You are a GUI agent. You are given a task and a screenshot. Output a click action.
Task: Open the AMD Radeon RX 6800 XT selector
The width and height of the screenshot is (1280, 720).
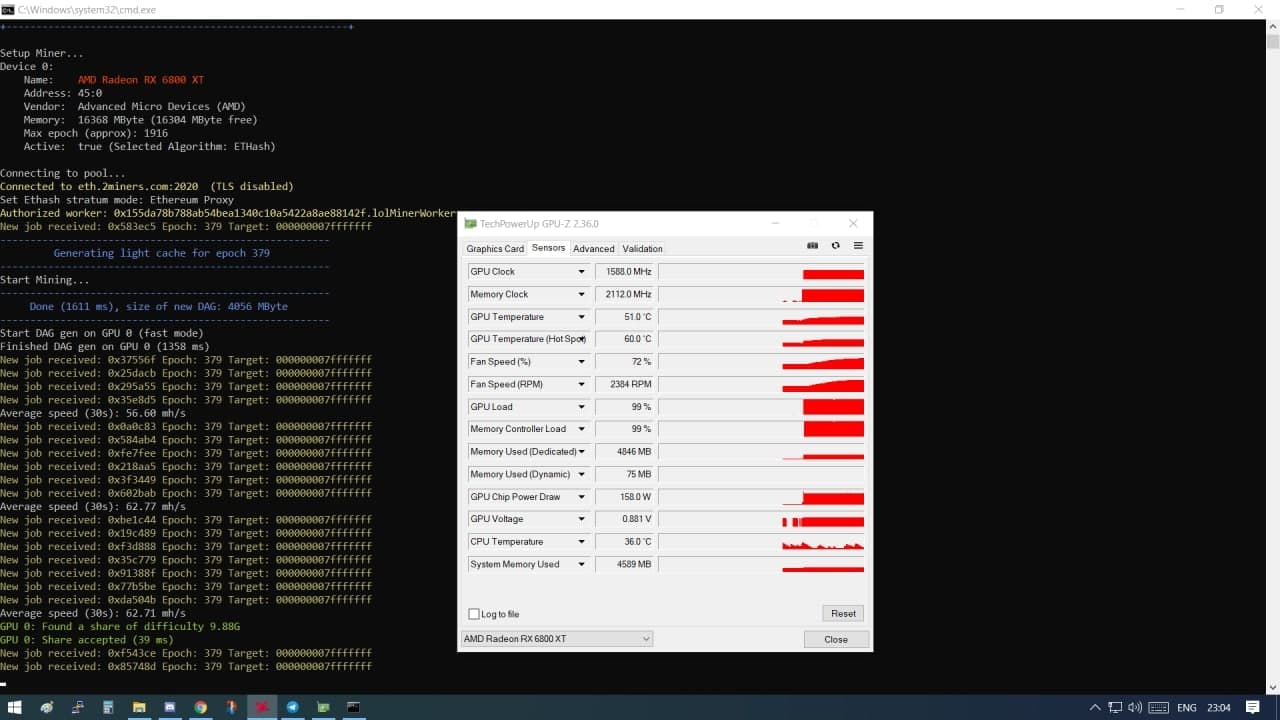point(557,639)
